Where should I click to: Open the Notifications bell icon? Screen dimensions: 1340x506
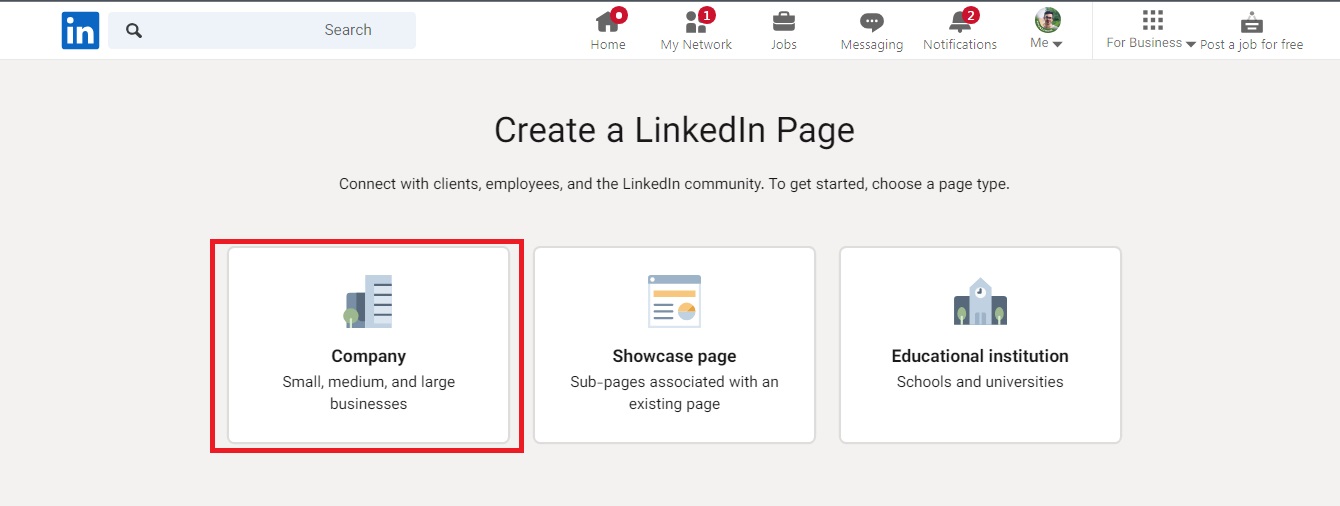pyautogui.click(x=960, y=21)
